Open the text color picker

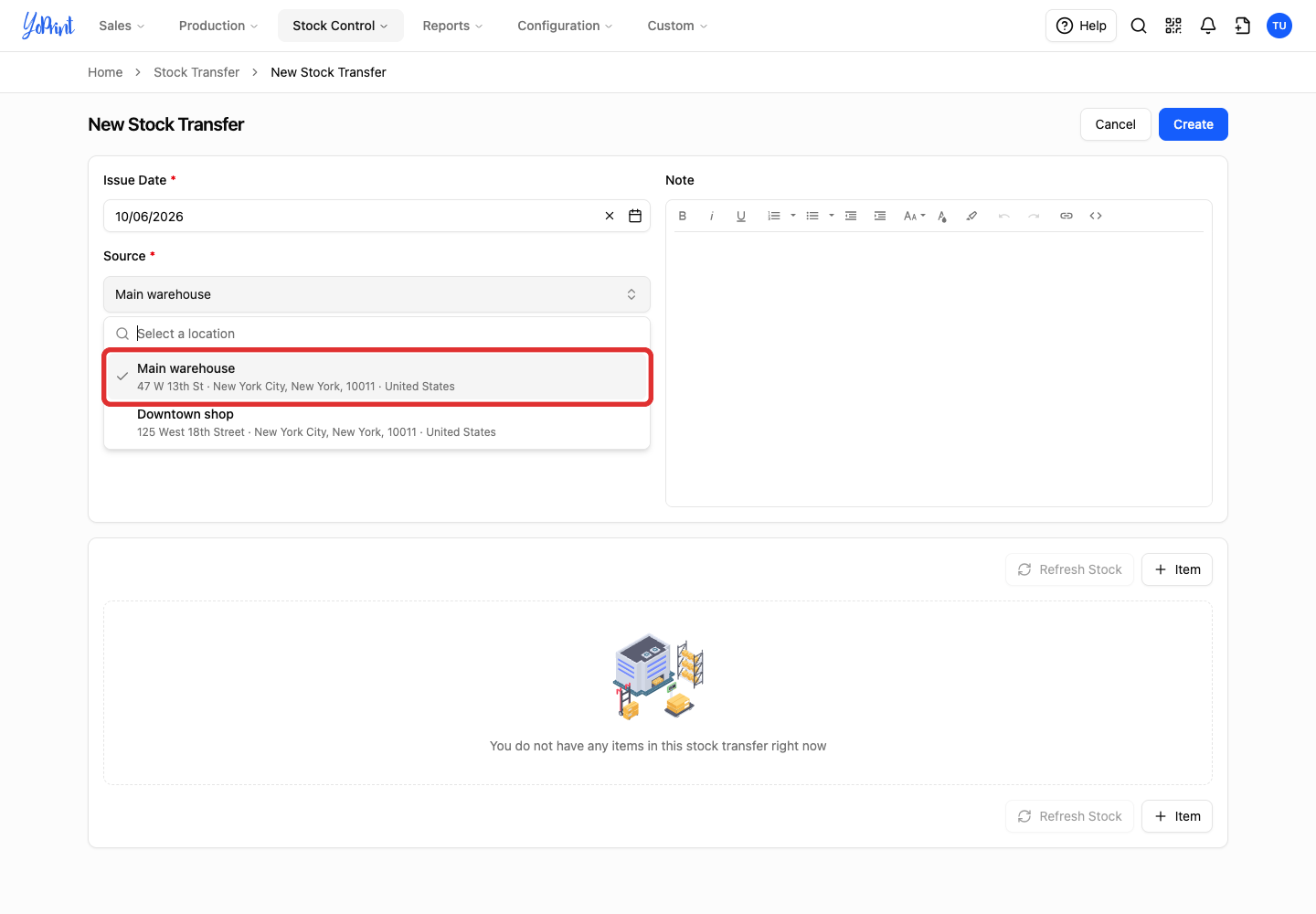942,216
